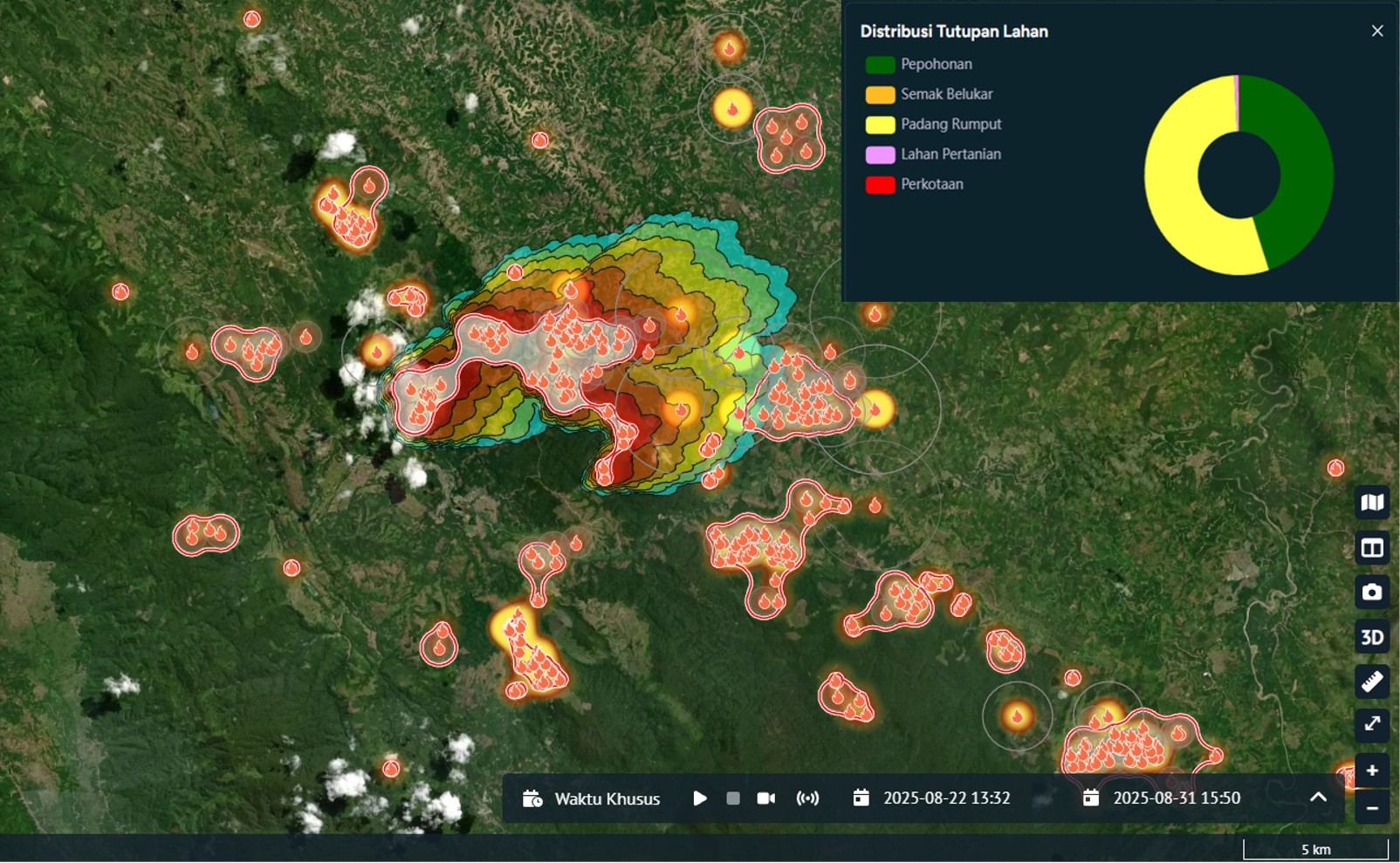The height and width of the screenshot is (863, 1400).
Task: Toggle Pepohonan legend color swatch
Action: 880,65
